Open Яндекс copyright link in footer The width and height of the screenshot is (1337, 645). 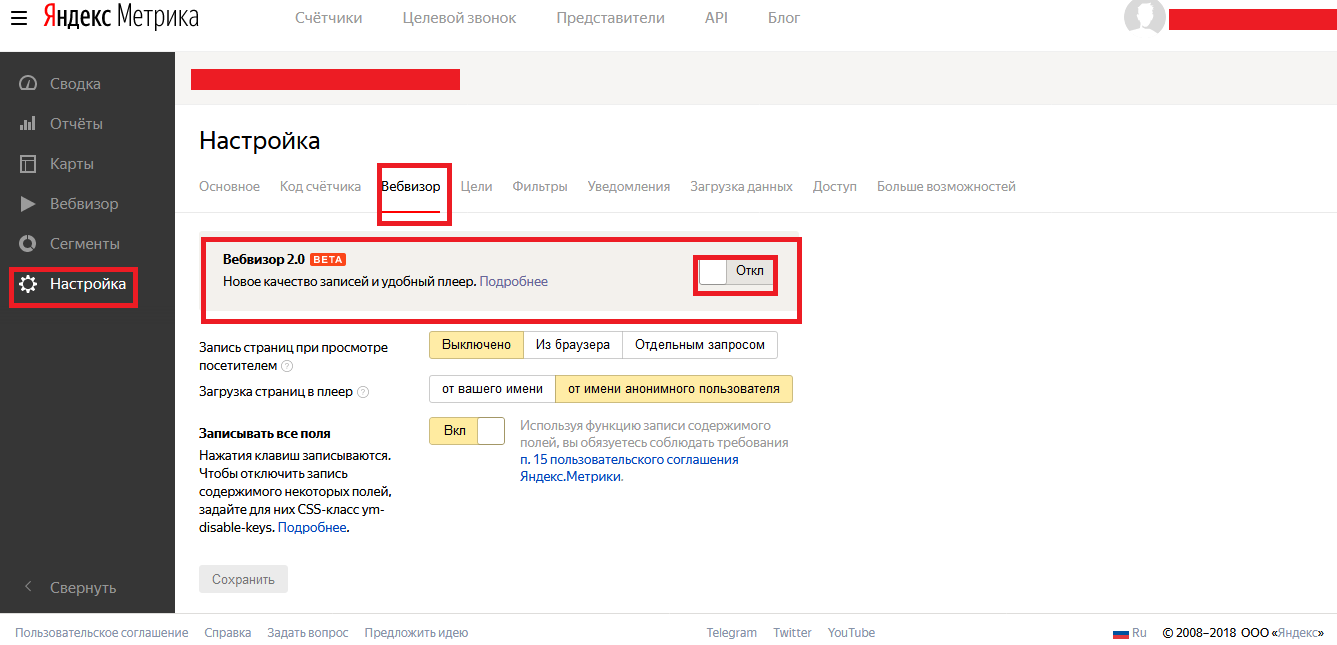[1298, 633]
